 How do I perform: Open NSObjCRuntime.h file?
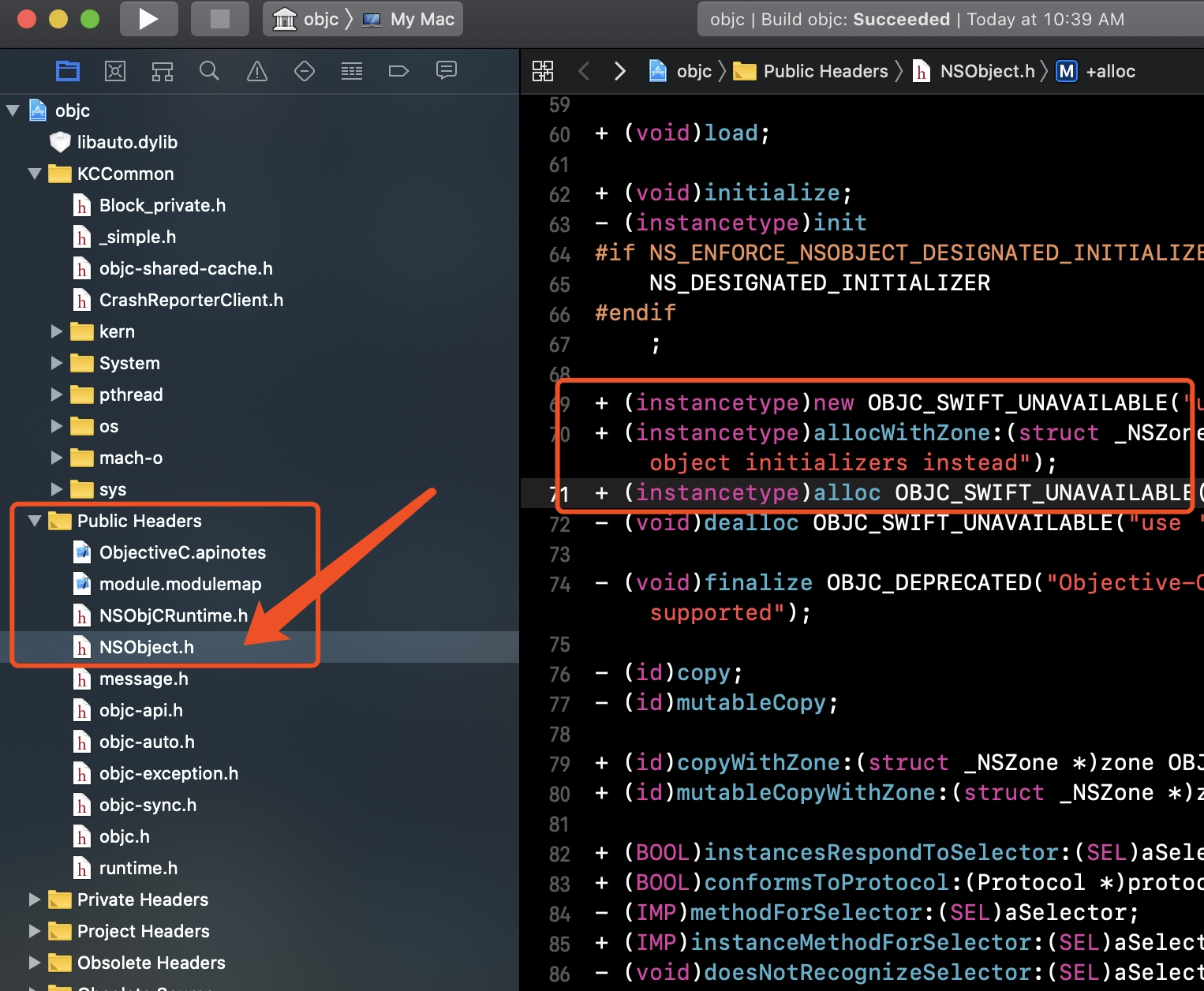point(260,615)
